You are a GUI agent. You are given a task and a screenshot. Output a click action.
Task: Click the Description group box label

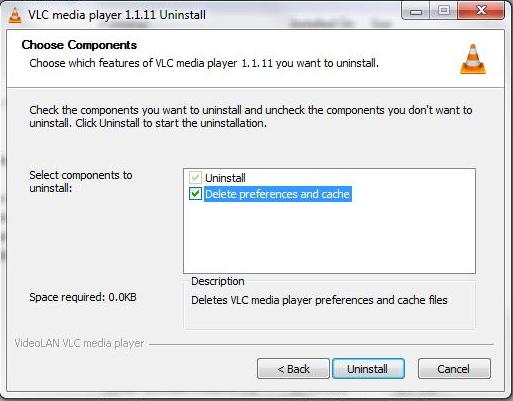click(x=218, y=281)
